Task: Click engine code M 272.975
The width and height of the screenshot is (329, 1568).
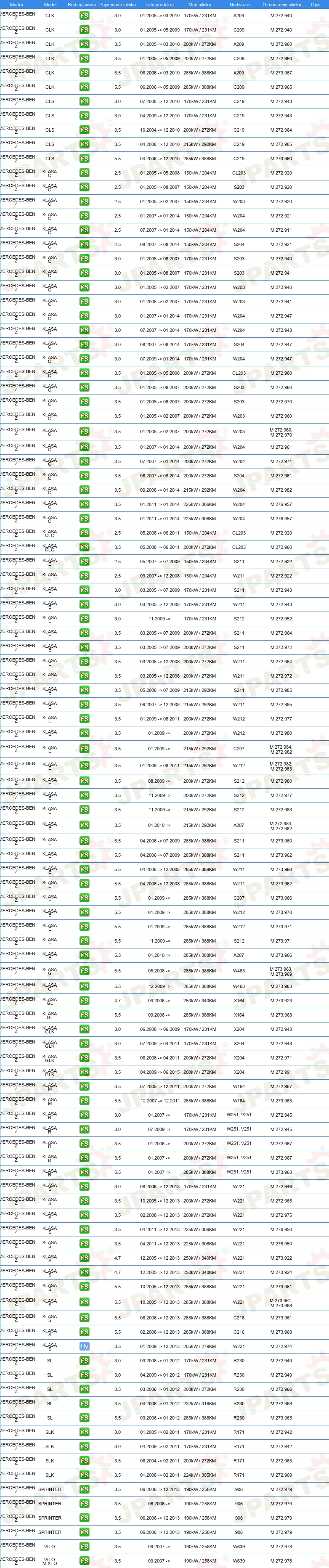Action: coord(281,1215)
